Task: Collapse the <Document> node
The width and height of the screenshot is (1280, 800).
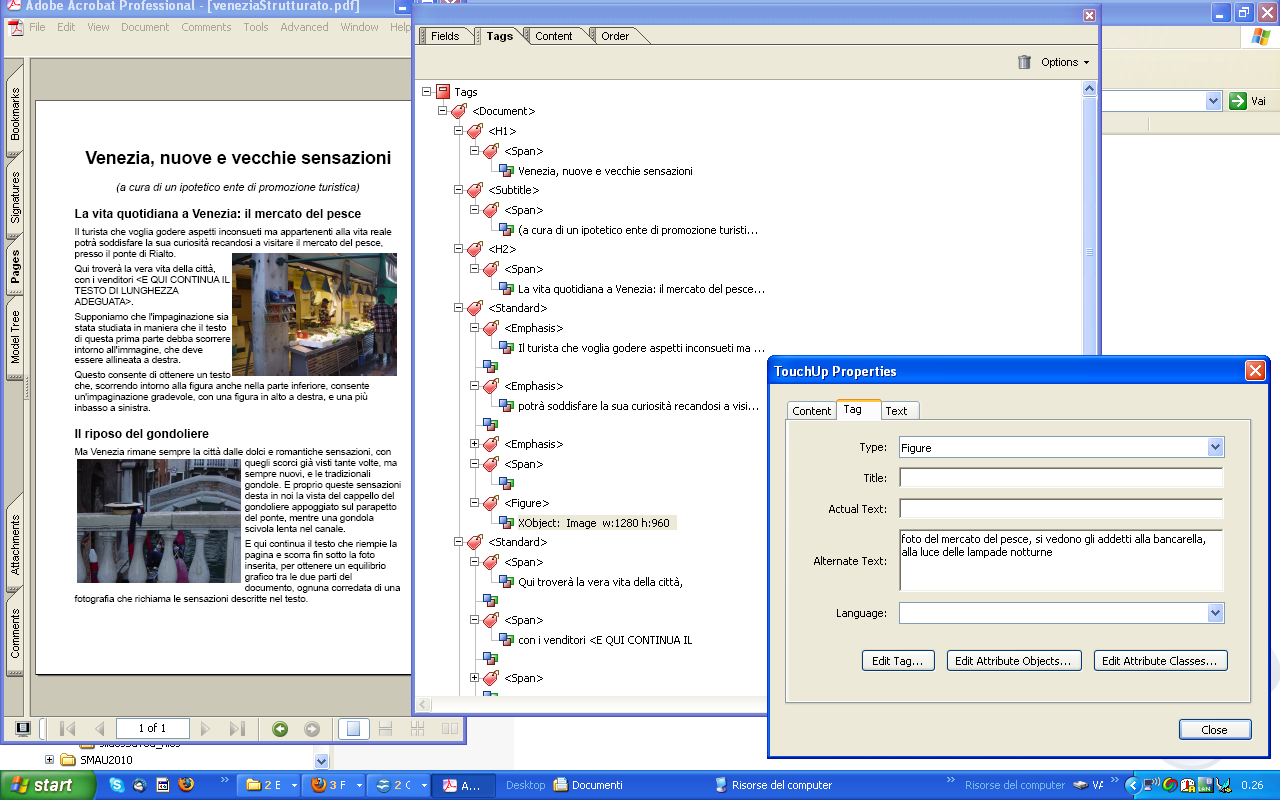Action: 443,111
